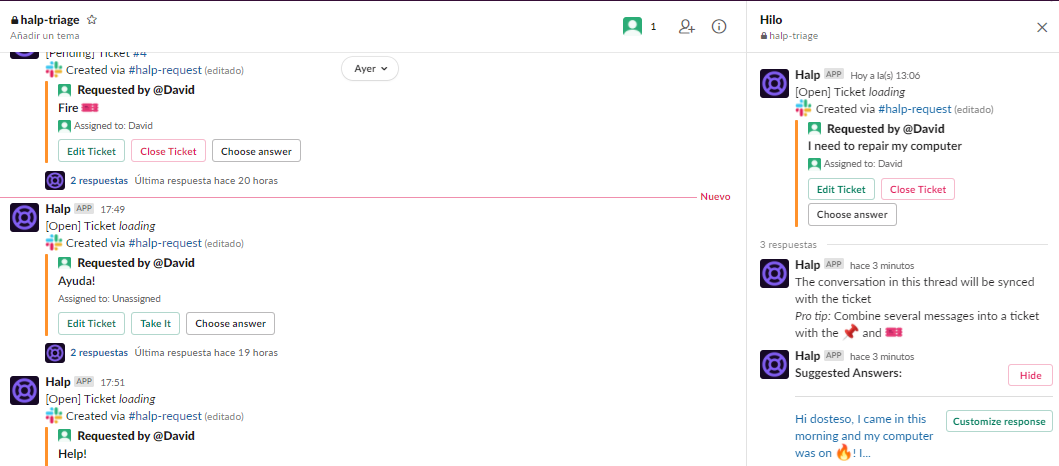Click Halp sender name at 17:49

coord(58,209)
